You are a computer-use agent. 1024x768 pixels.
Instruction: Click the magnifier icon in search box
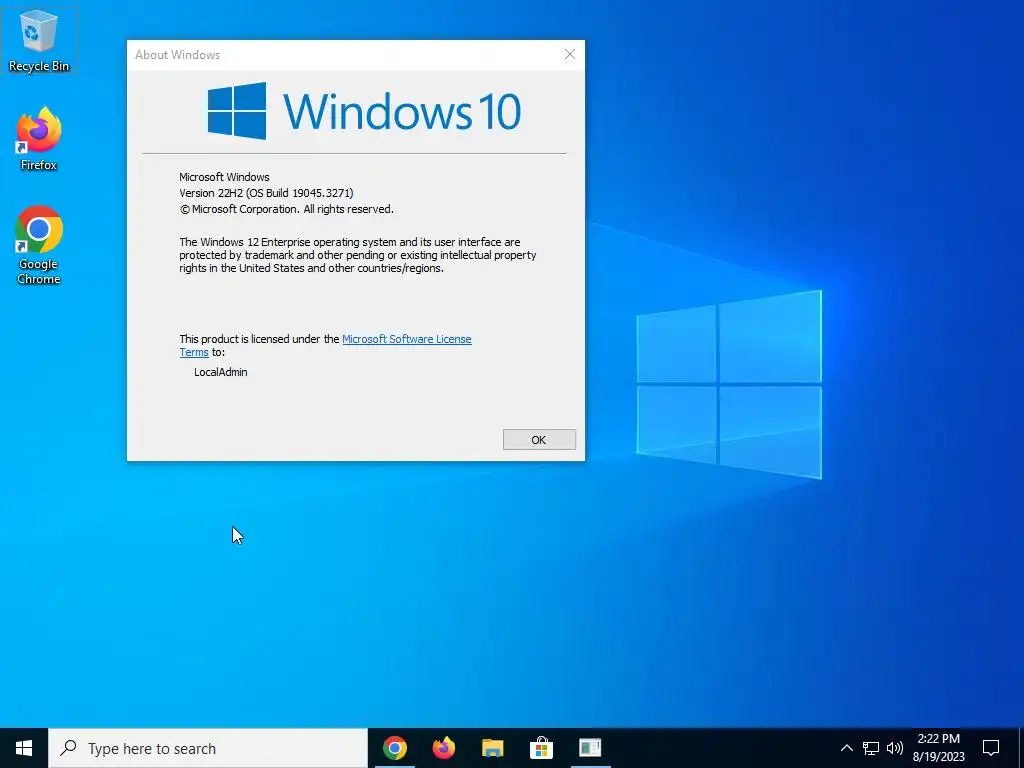click(68, 748)
